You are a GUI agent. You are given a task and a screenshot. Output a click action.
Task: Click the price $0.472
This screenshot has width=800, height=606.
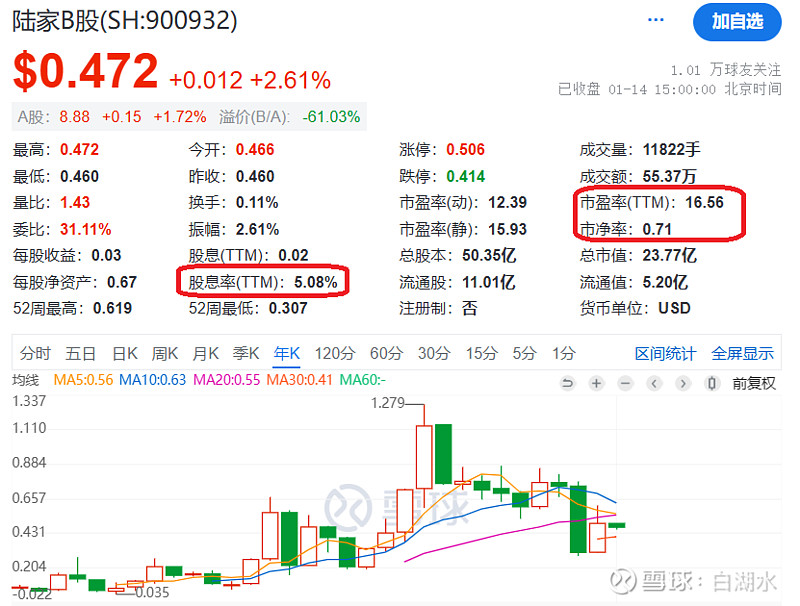coord(86,70)
